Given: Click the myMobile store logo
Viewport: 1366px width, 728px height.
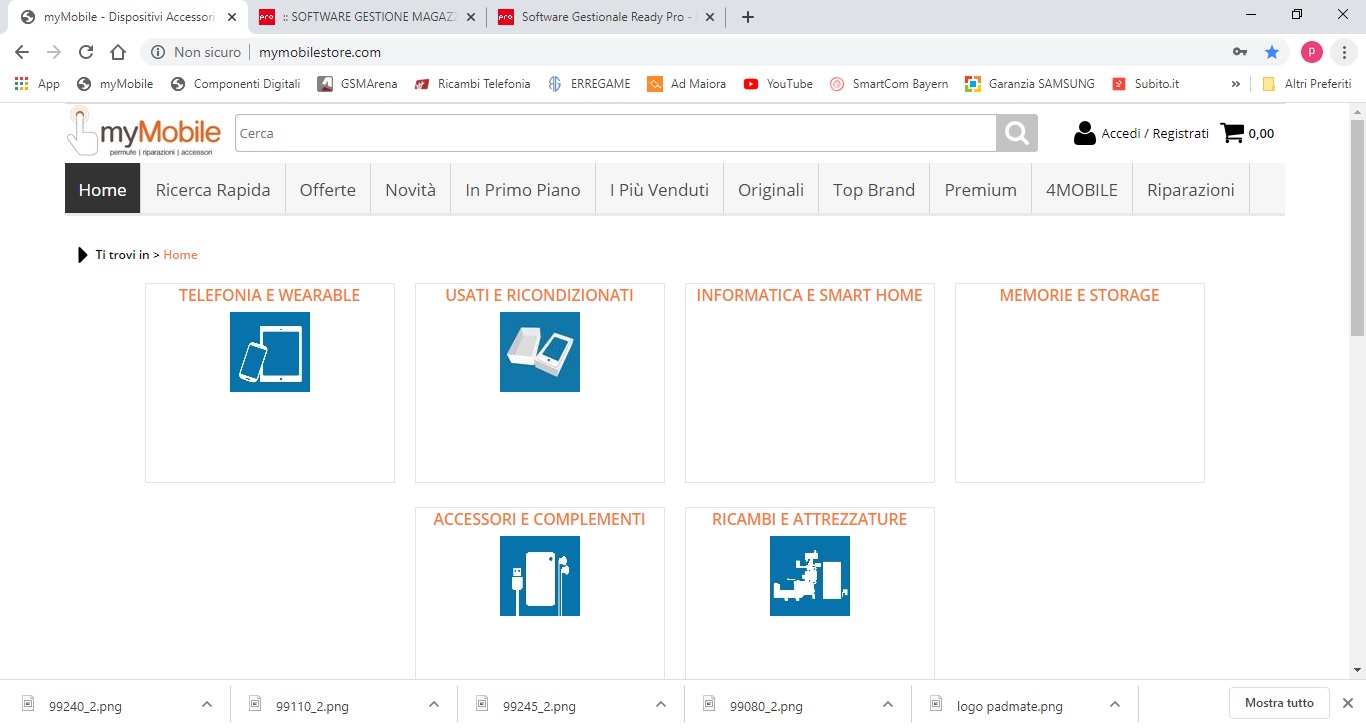Looking at the screenshot, I should (144, 133).
